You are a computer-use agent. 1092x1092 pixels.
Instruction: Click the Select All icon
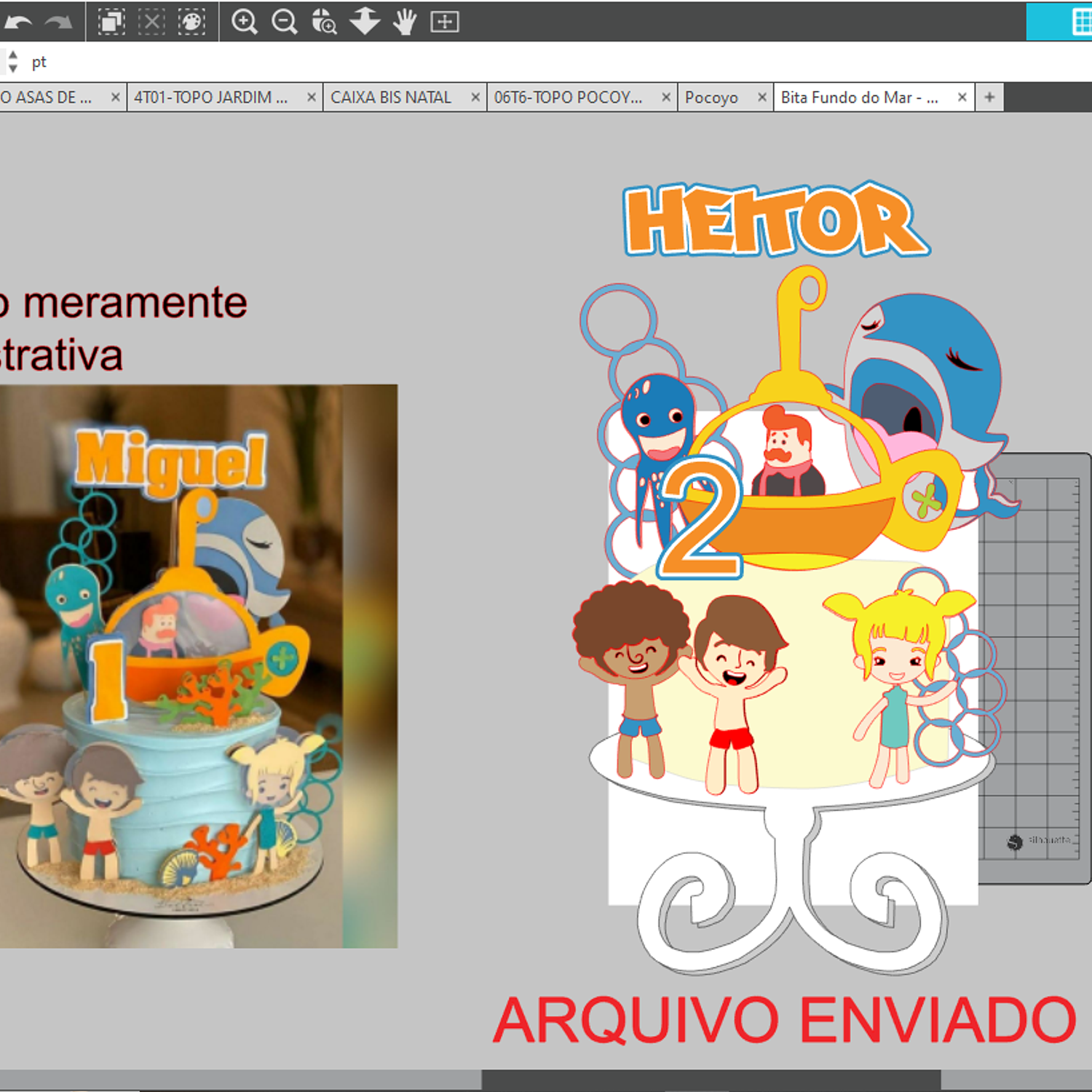111,22
